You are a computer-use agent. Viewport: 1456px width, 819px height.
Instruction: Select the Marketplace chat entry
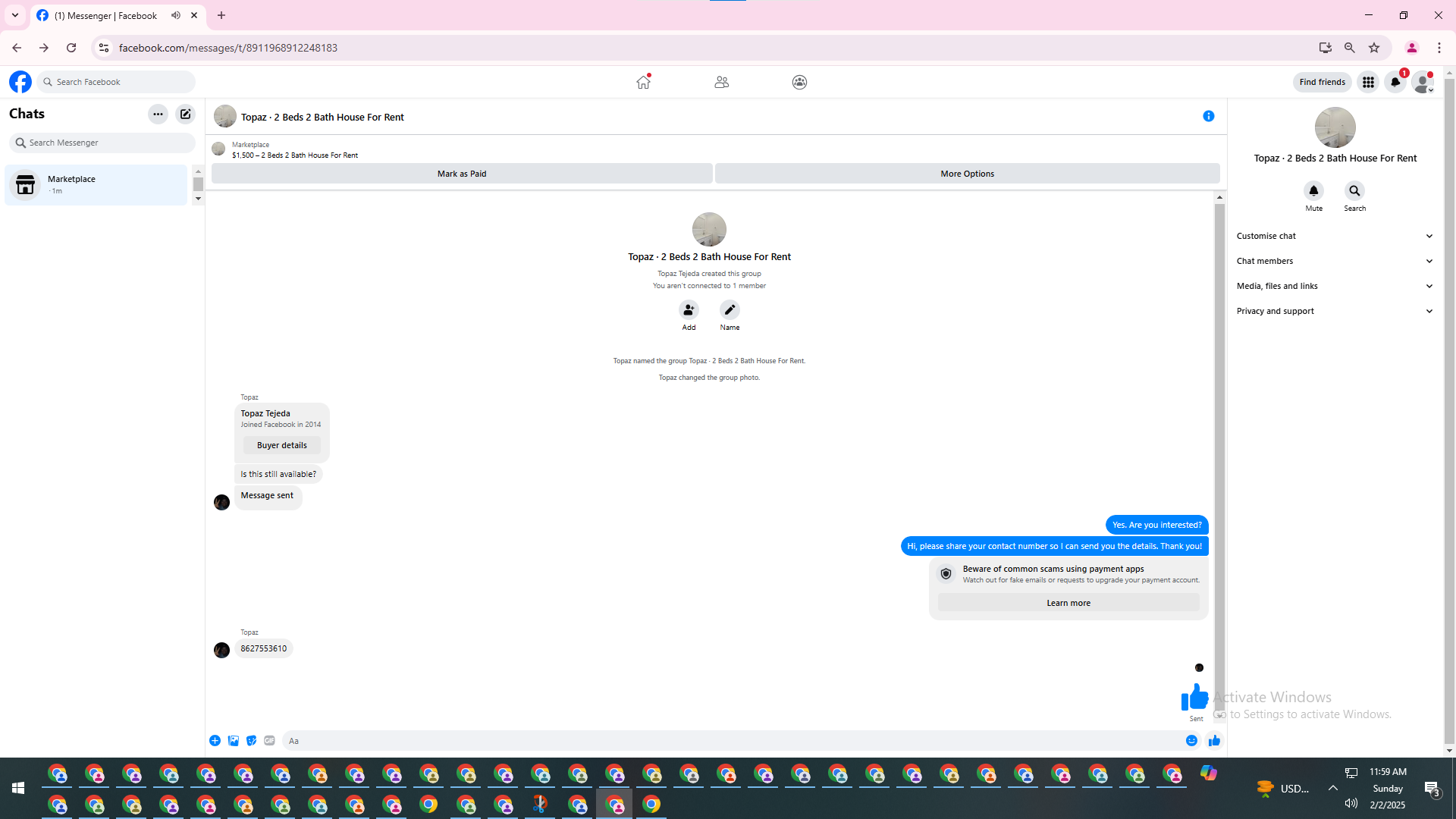click(x=96, y=185)
